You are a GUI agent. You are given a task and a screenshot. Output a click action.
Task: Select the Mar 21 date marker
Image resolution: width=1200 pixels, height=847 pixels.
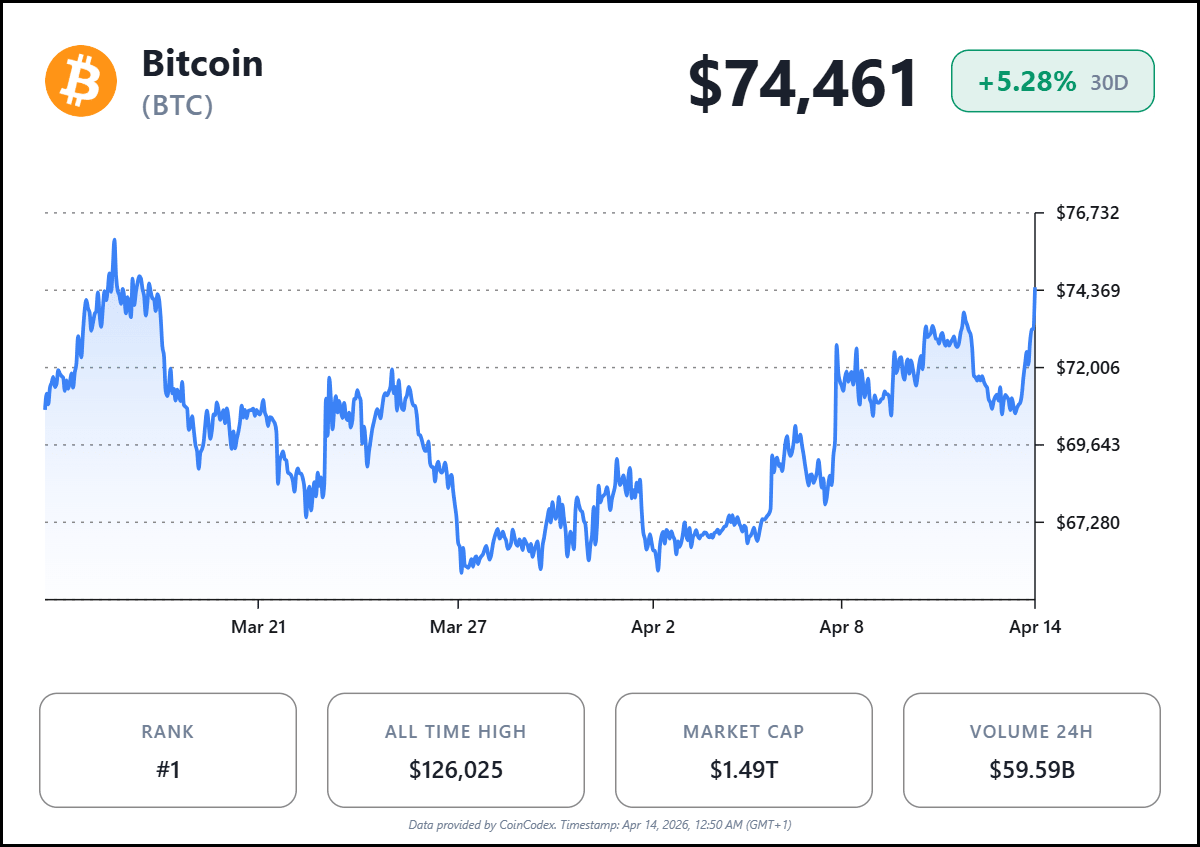(258, 627)
